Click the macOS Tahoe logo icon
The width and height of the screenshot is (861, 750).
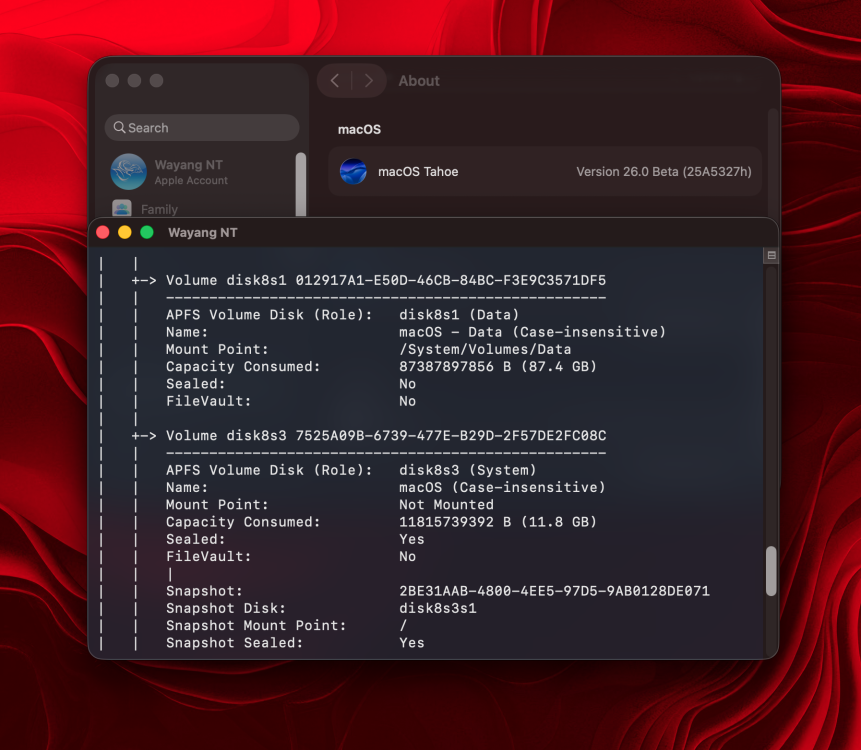tap(353, 172)
